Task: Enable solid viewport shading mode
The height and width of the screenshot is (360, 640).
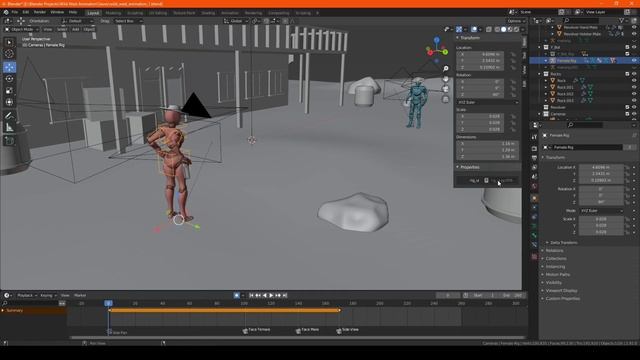Action: (503, 29)
